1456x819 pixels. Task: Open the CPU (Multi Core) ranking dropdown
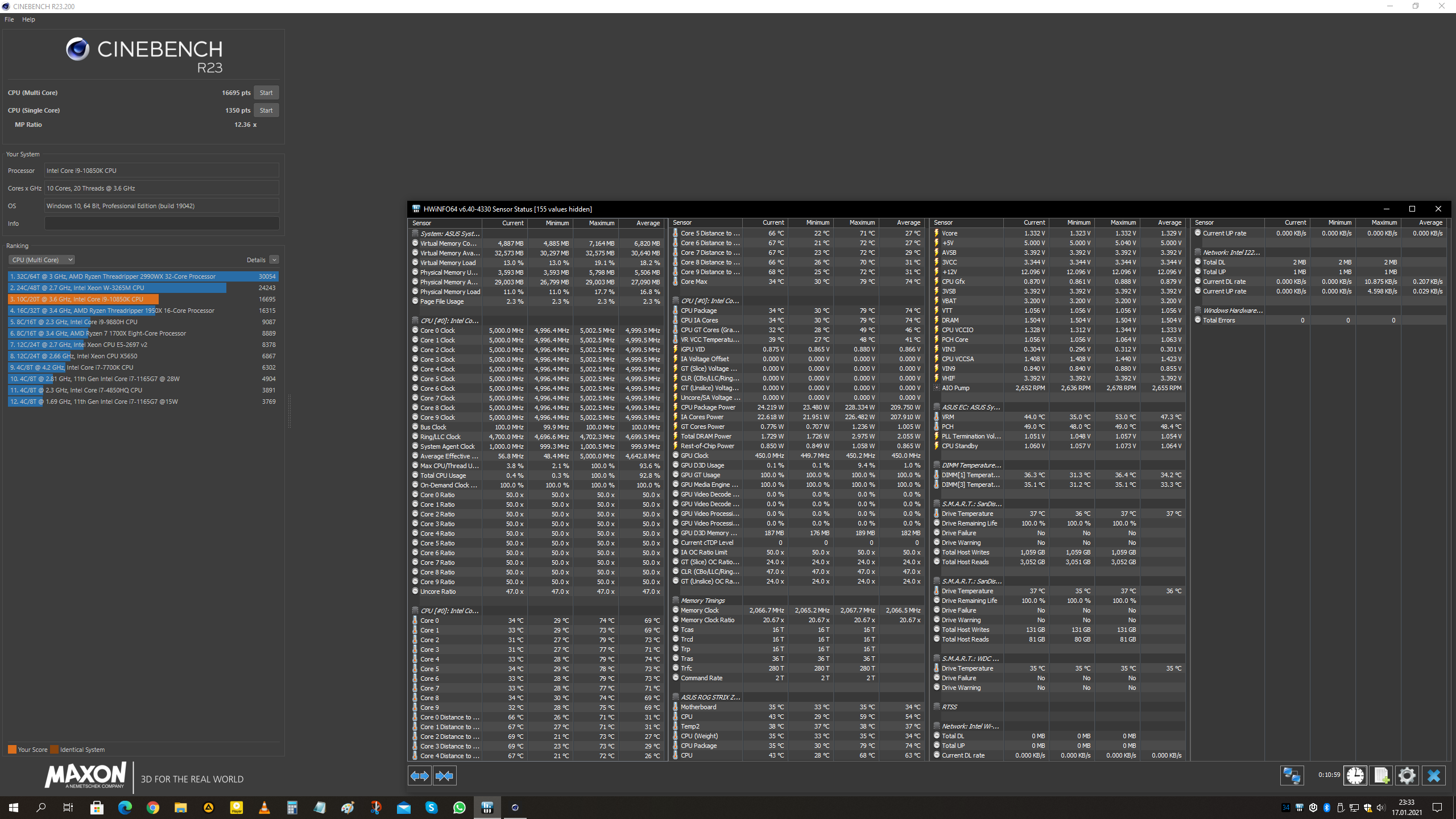(x=42, y=260)
